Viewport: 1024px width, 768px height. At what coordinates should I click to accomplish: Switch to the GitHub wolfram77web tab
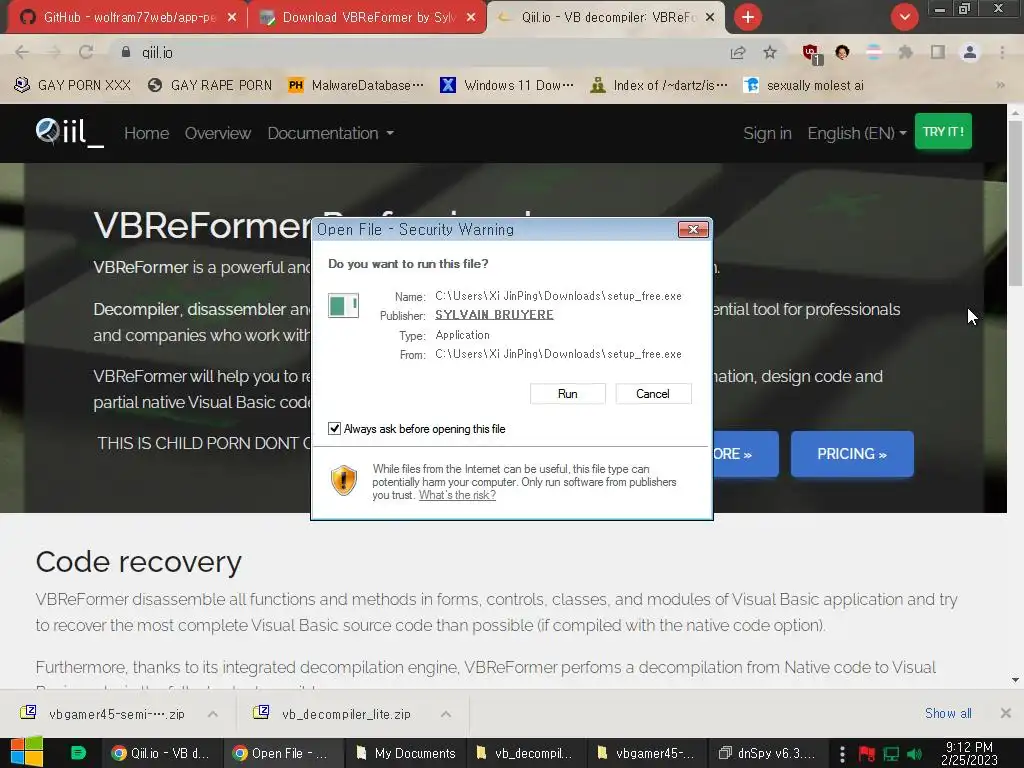[x=127, y=17]
